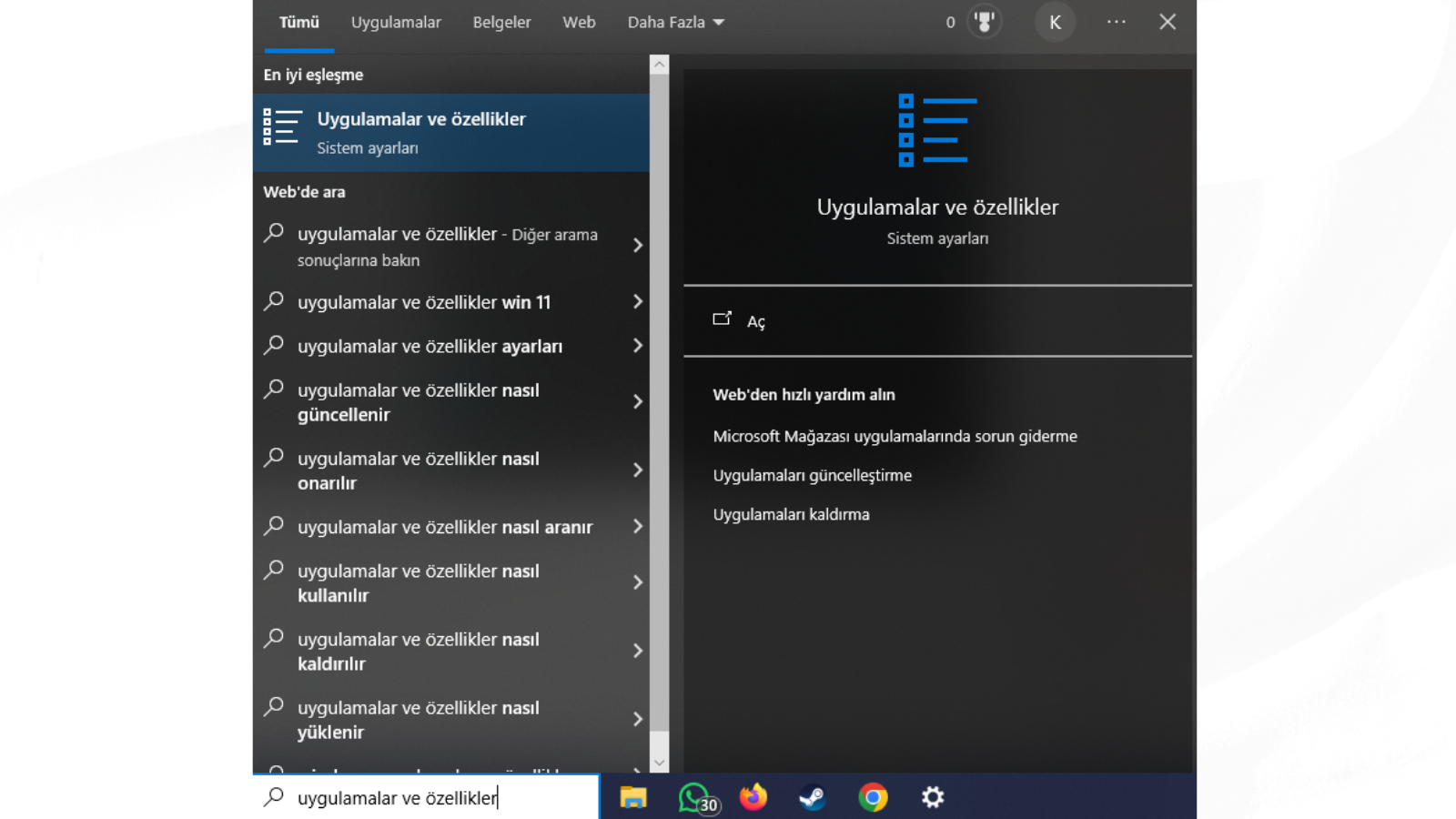Expand arrow for 'ayarları' suggestion
1456x819 pixels.
point(638,346)
